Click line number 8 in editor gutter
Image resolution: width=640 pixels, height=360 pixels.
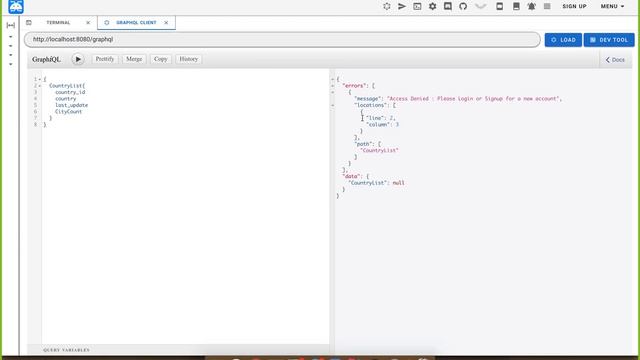tap(36, 124)
